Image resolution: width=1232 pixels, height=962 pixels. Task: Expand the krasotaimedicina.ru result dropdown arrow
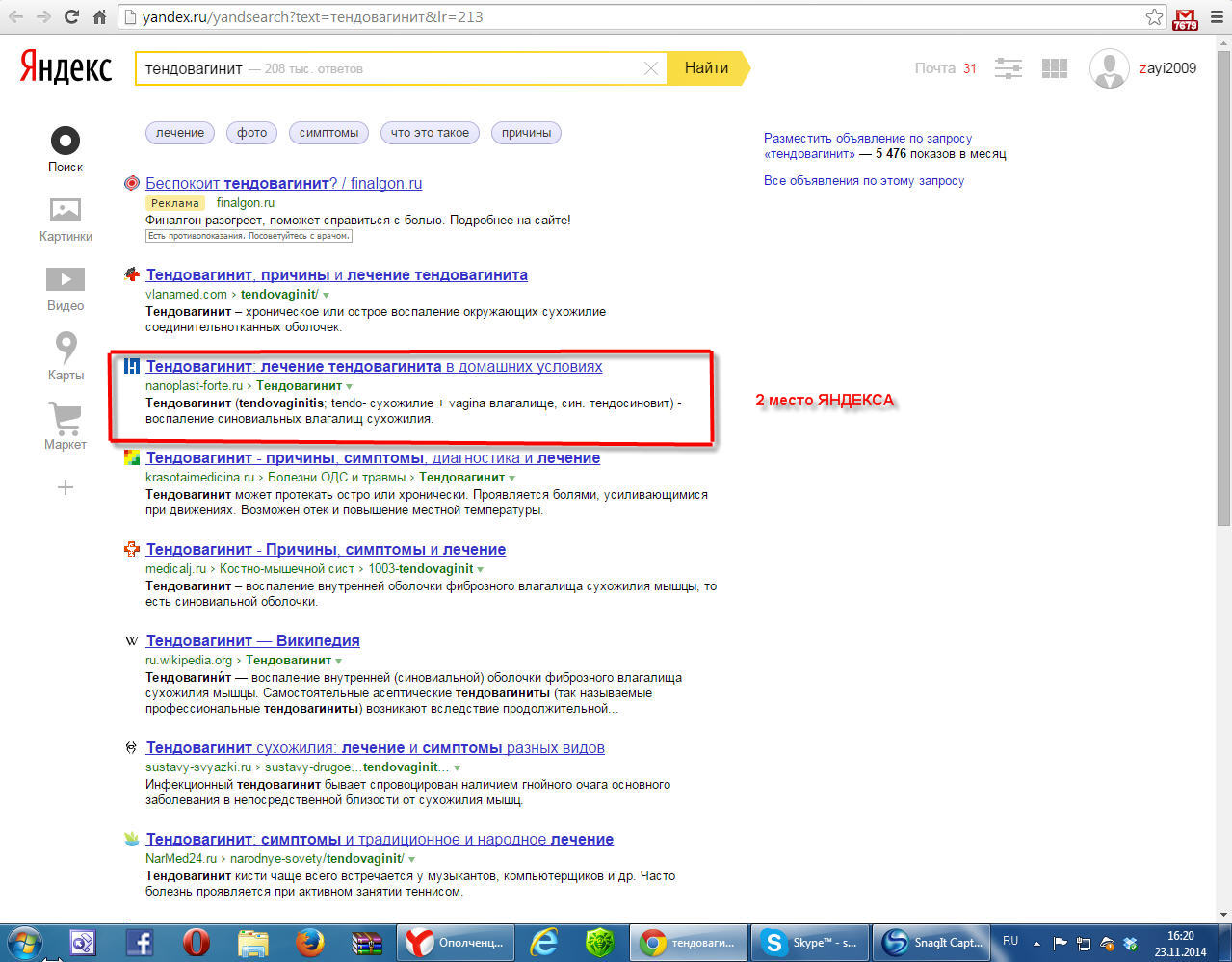pyautogui.click(x=511, y=478)
